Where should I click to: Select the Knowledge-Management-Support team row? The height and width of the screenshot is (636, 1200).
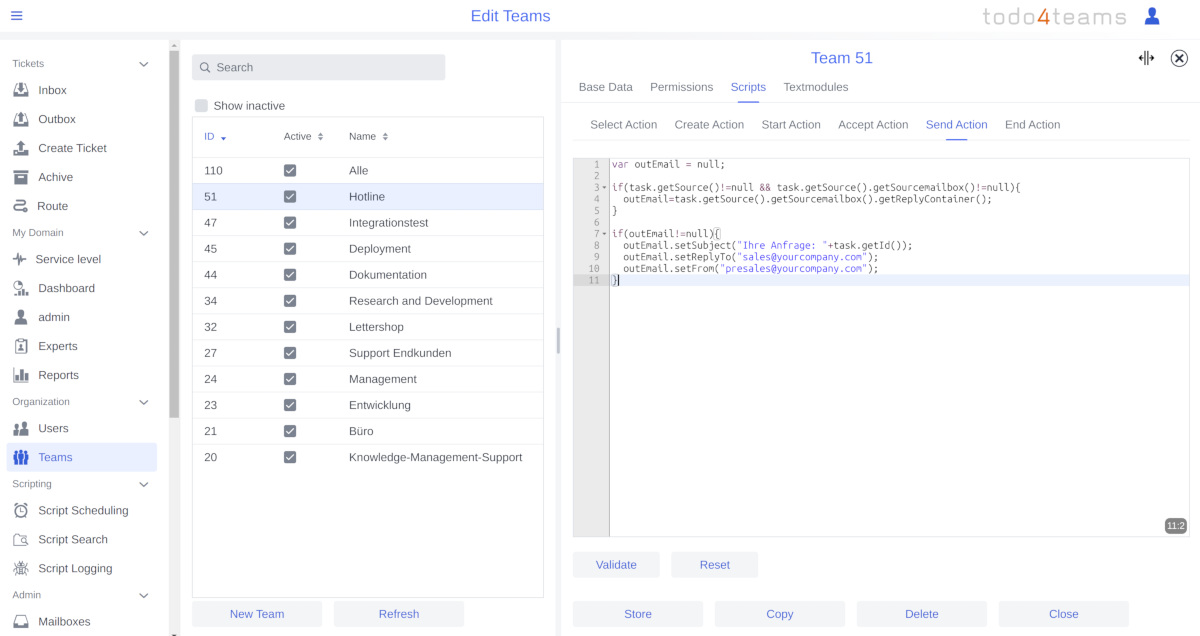368,457
